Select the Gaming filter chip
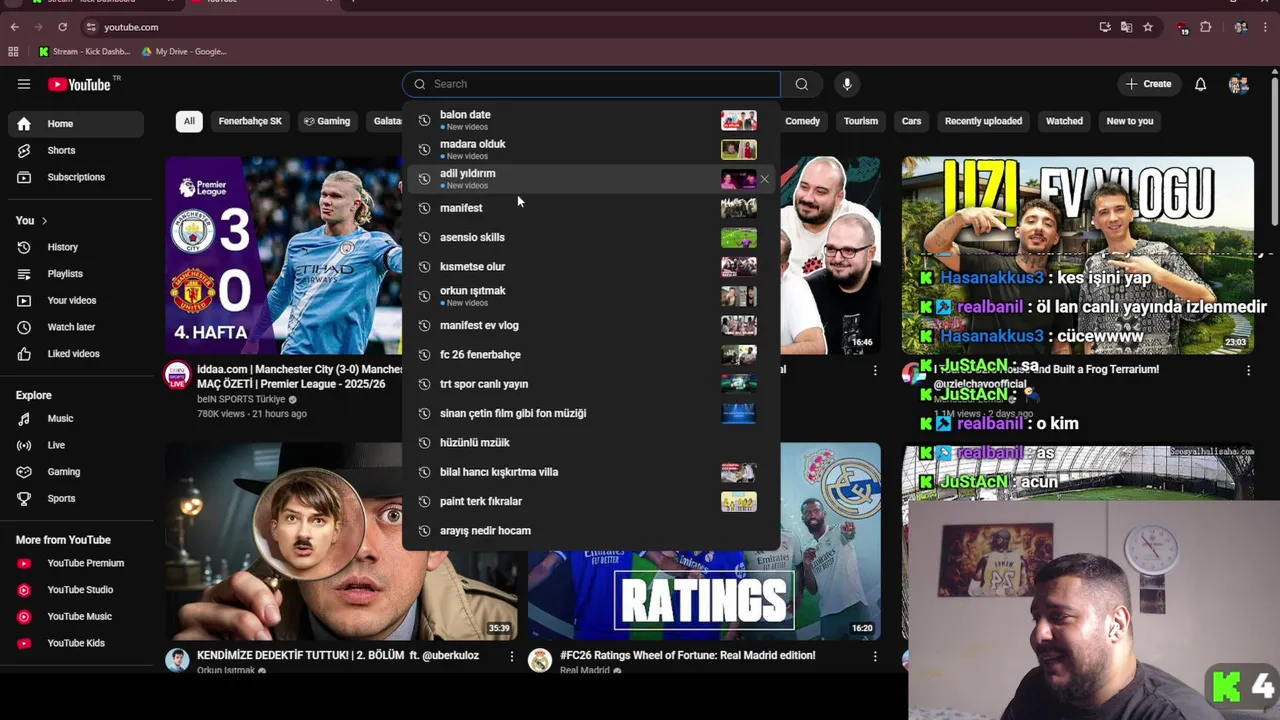Viewport: 1280px width, 720px height. tap(327, 121)
